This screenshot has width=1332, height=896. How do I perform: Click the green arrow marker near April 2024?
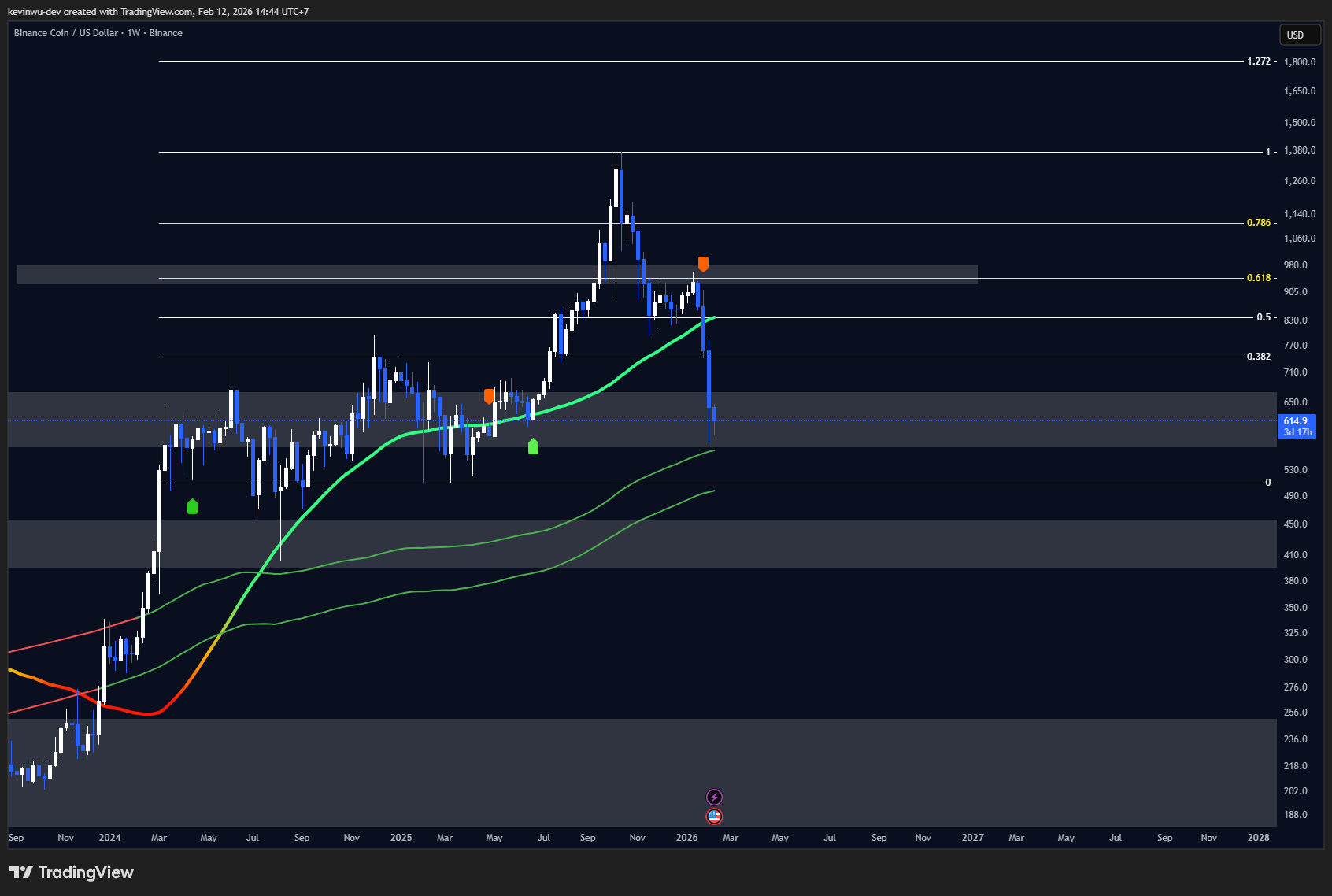pyautogui.click(x=193, y=506)
